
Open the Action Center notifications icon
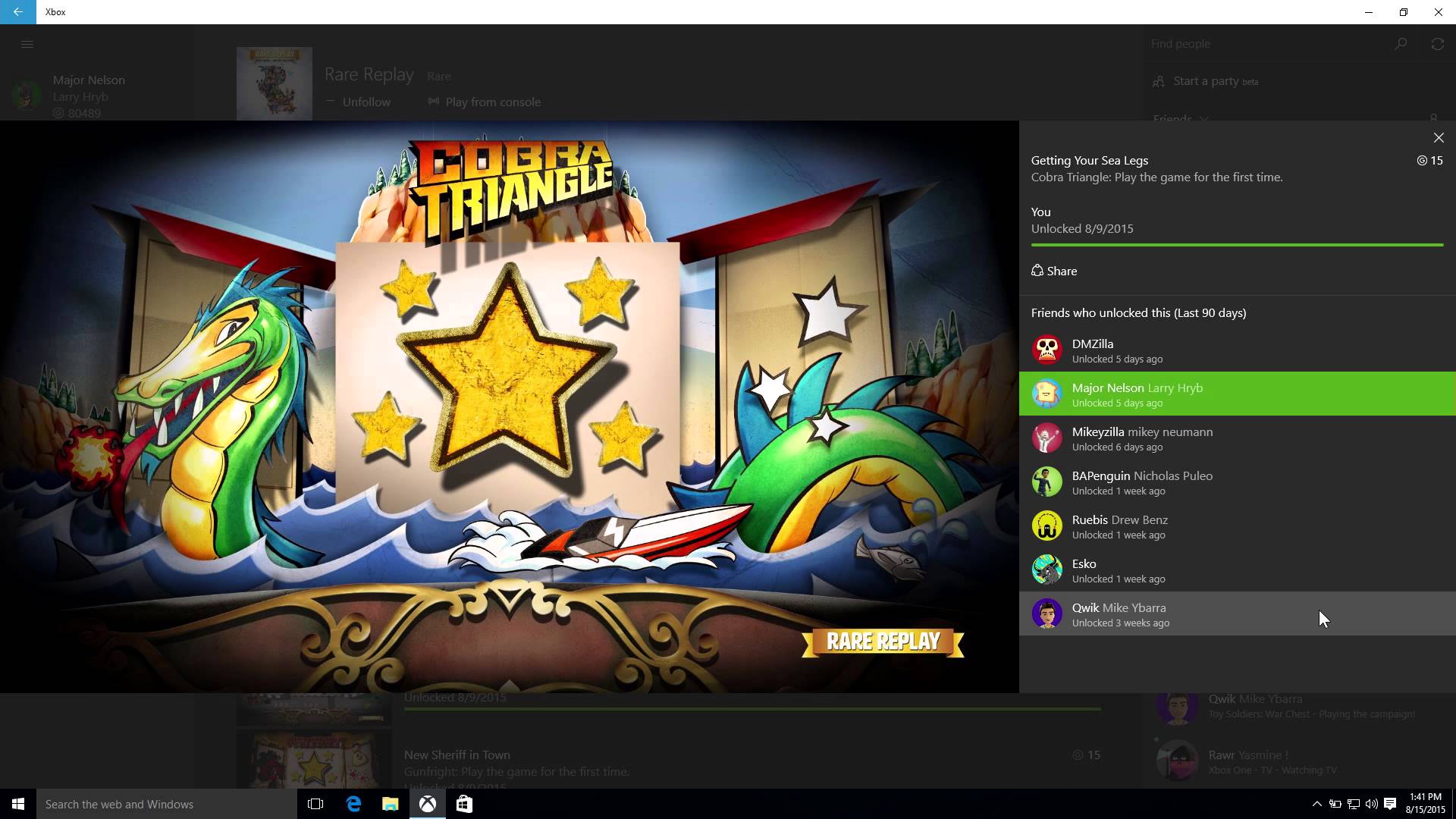pyautogui.click(x=1390, y=804)
